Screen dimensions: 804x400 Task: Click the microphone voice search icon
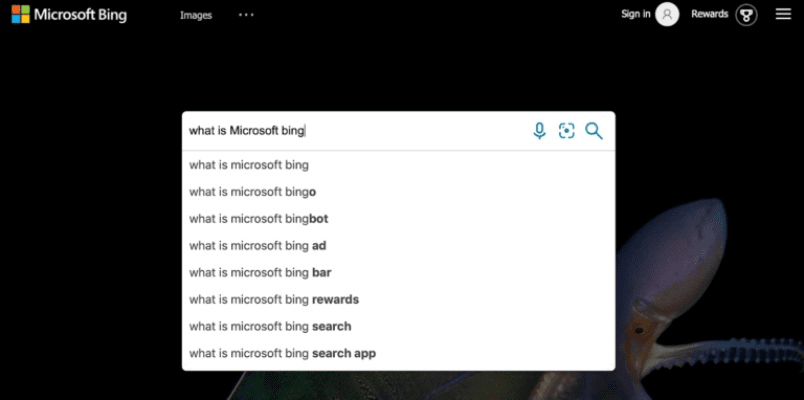pyautogui.click(x=539, y=131)
